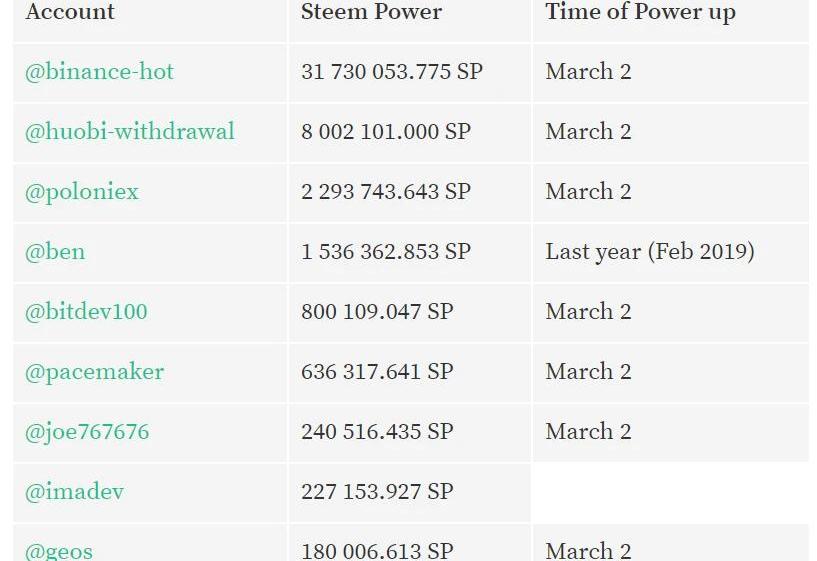Visit the @poloniex profile link

point(81,192)
